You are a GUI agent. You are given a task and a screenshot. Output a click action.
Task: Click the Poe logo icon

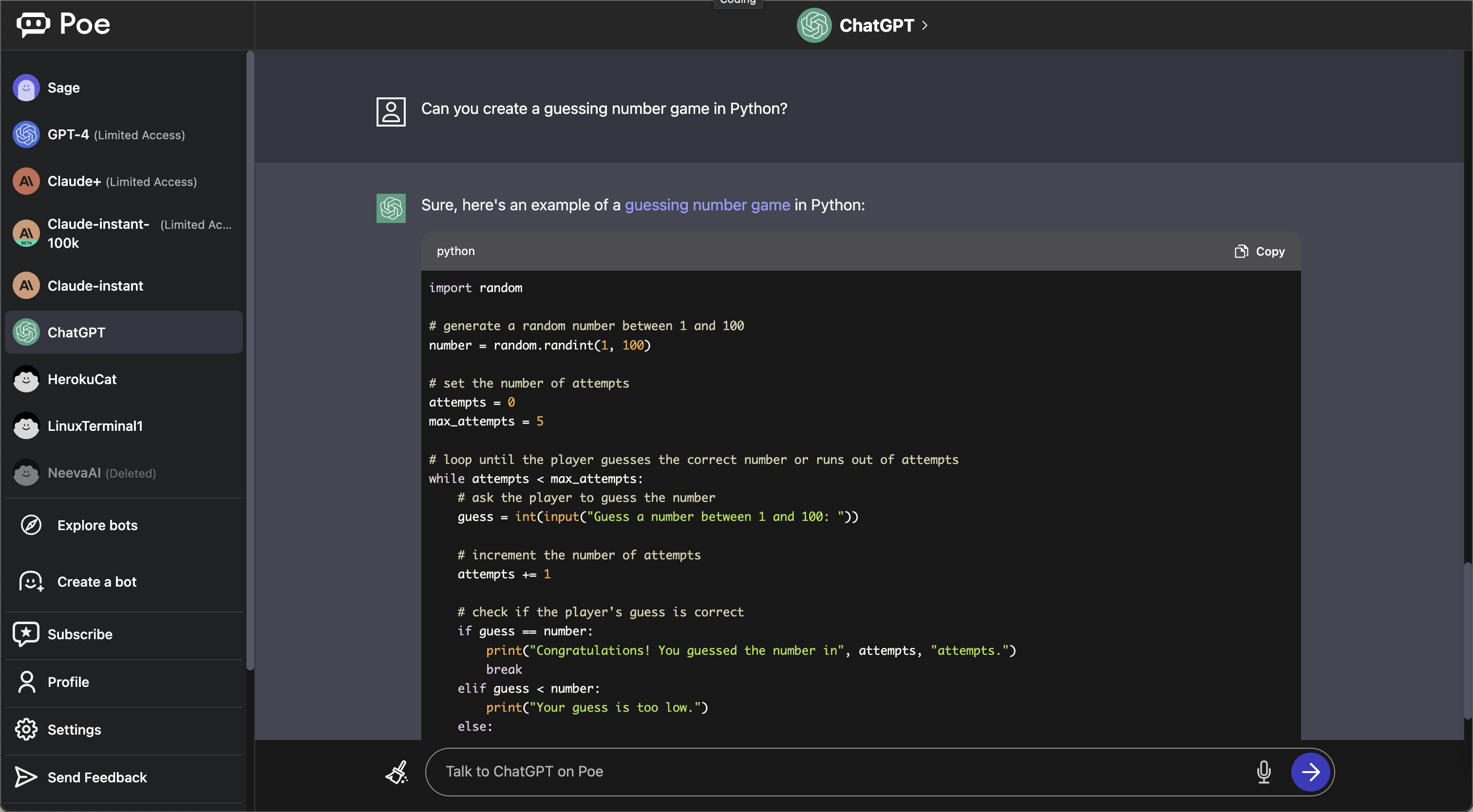(33, 24)
